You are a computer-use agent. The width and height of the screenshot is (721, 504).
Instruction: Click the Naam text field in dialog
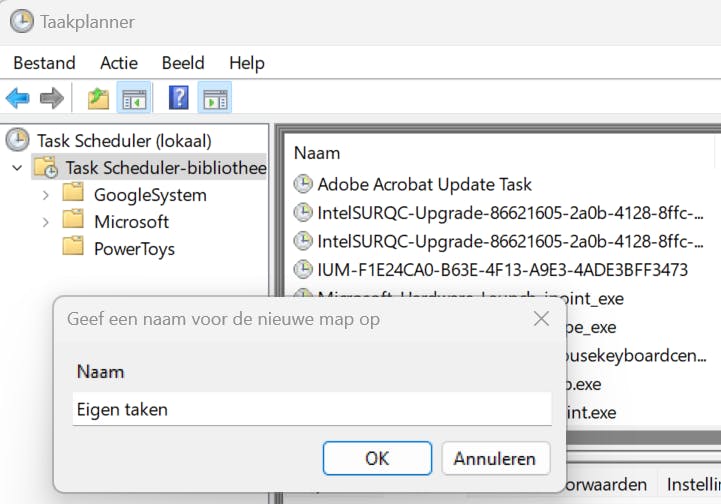[311, 409]
